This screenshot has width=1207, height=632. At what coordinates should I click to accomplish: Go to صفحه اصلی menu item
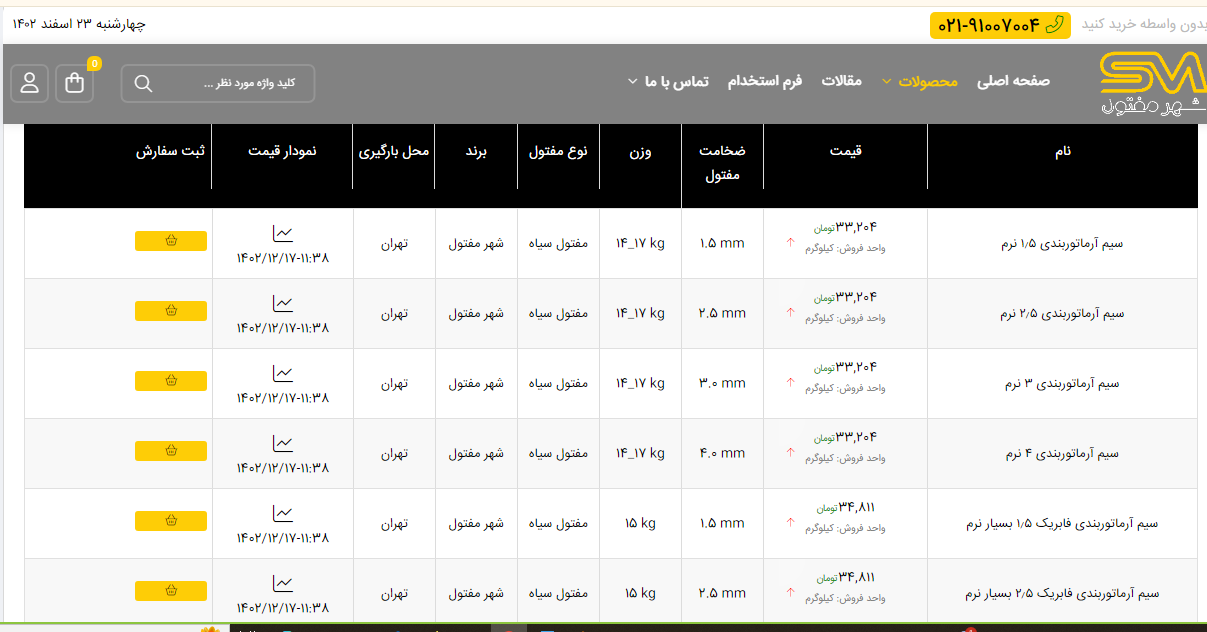(x=1013, y=81)
